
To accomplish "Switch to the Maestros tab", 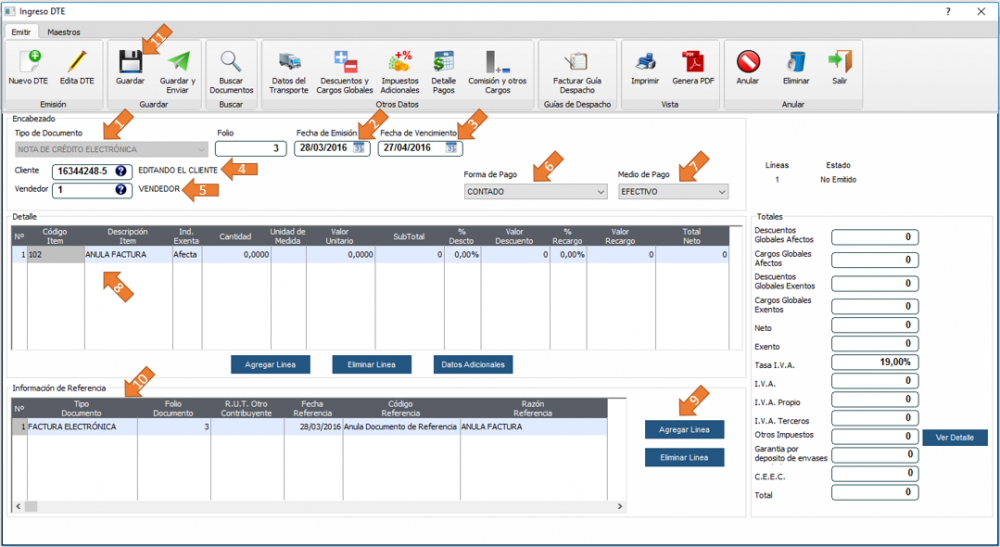I will click(64, 32).
